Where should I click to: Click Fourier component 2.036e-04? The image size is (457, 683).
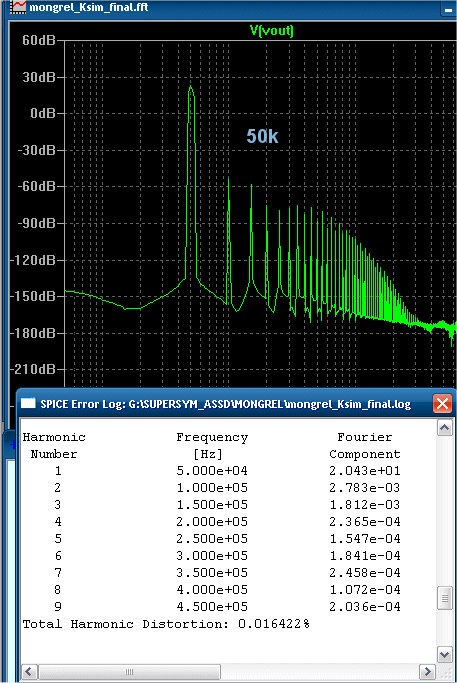(365, 607)
